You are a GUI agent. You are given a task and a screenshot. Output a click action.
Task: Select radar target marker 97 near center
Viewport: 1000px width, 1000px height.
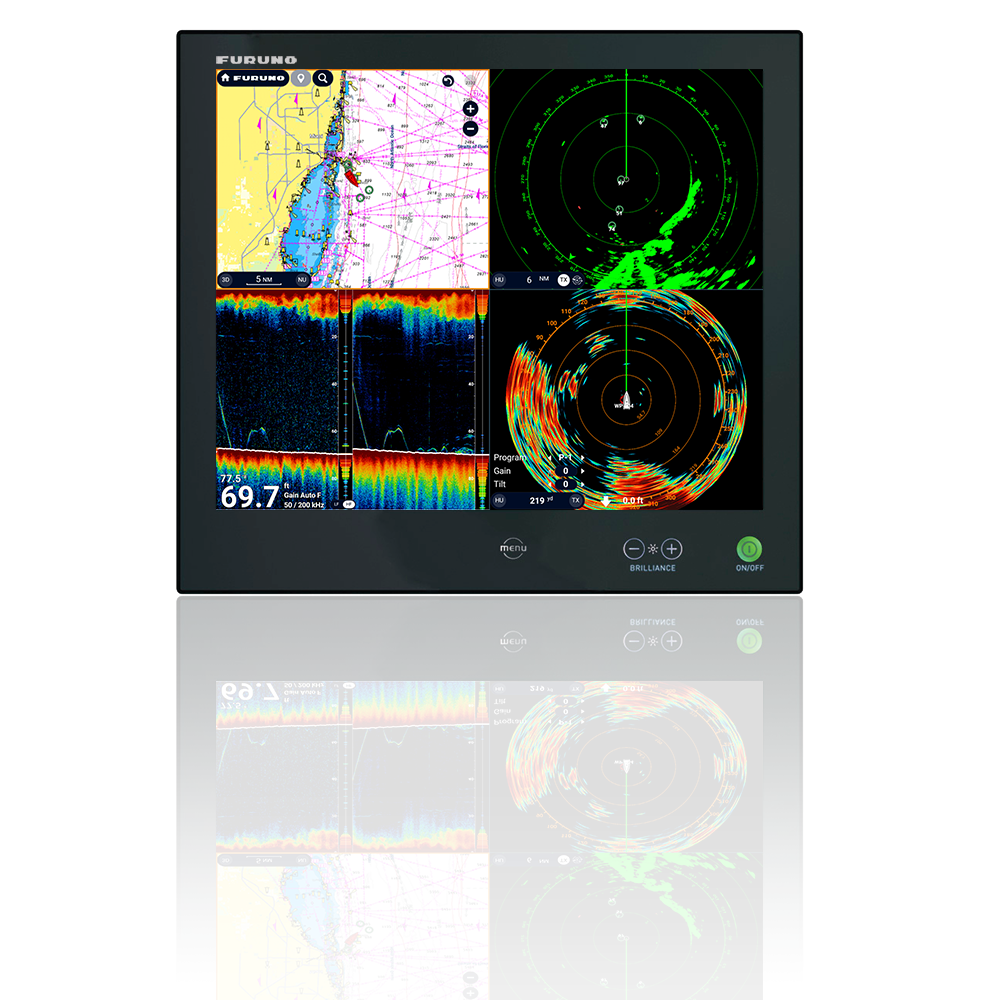point(622,181)
